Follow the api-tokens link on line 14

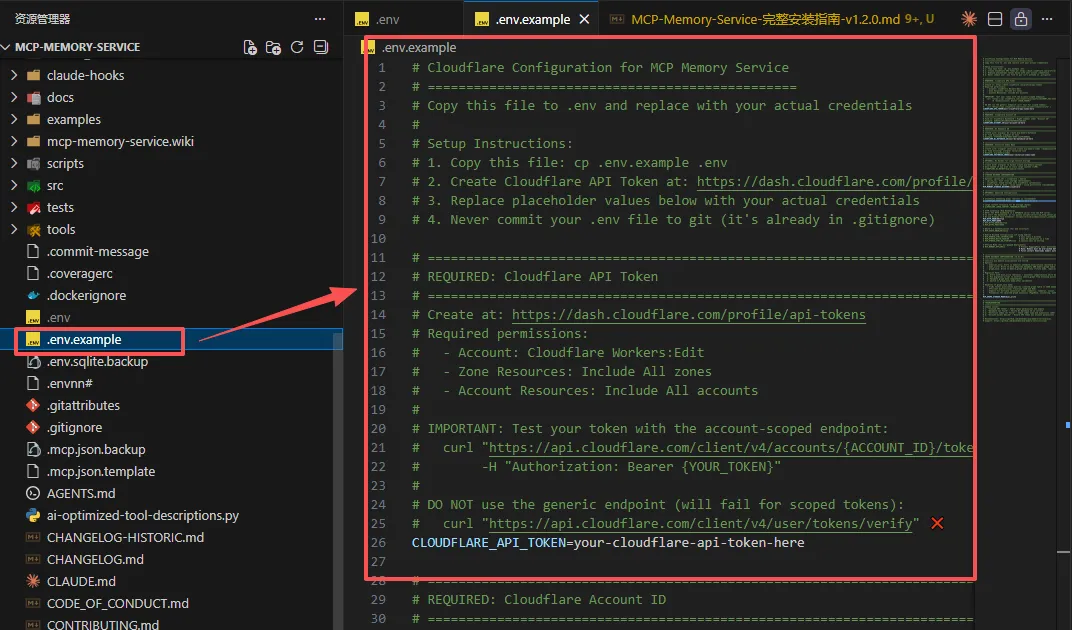pos(688,315)
